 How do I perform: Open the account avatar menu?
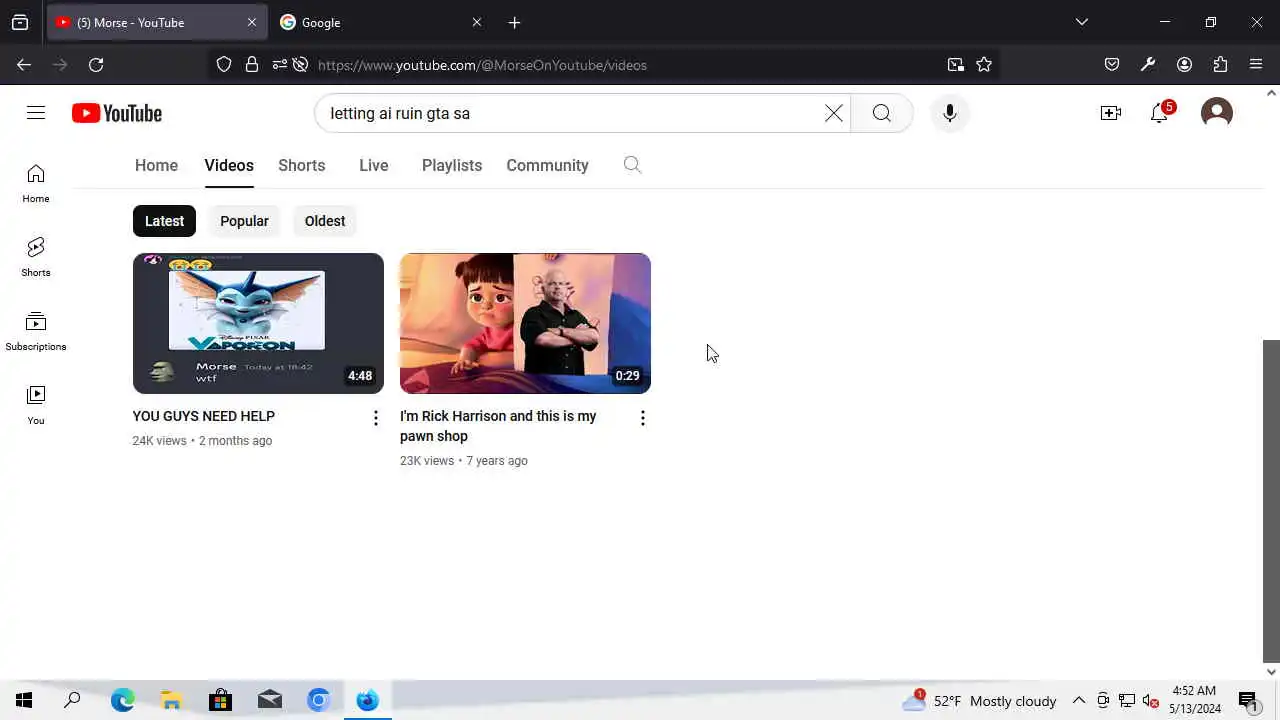[x=1217, y=113]
